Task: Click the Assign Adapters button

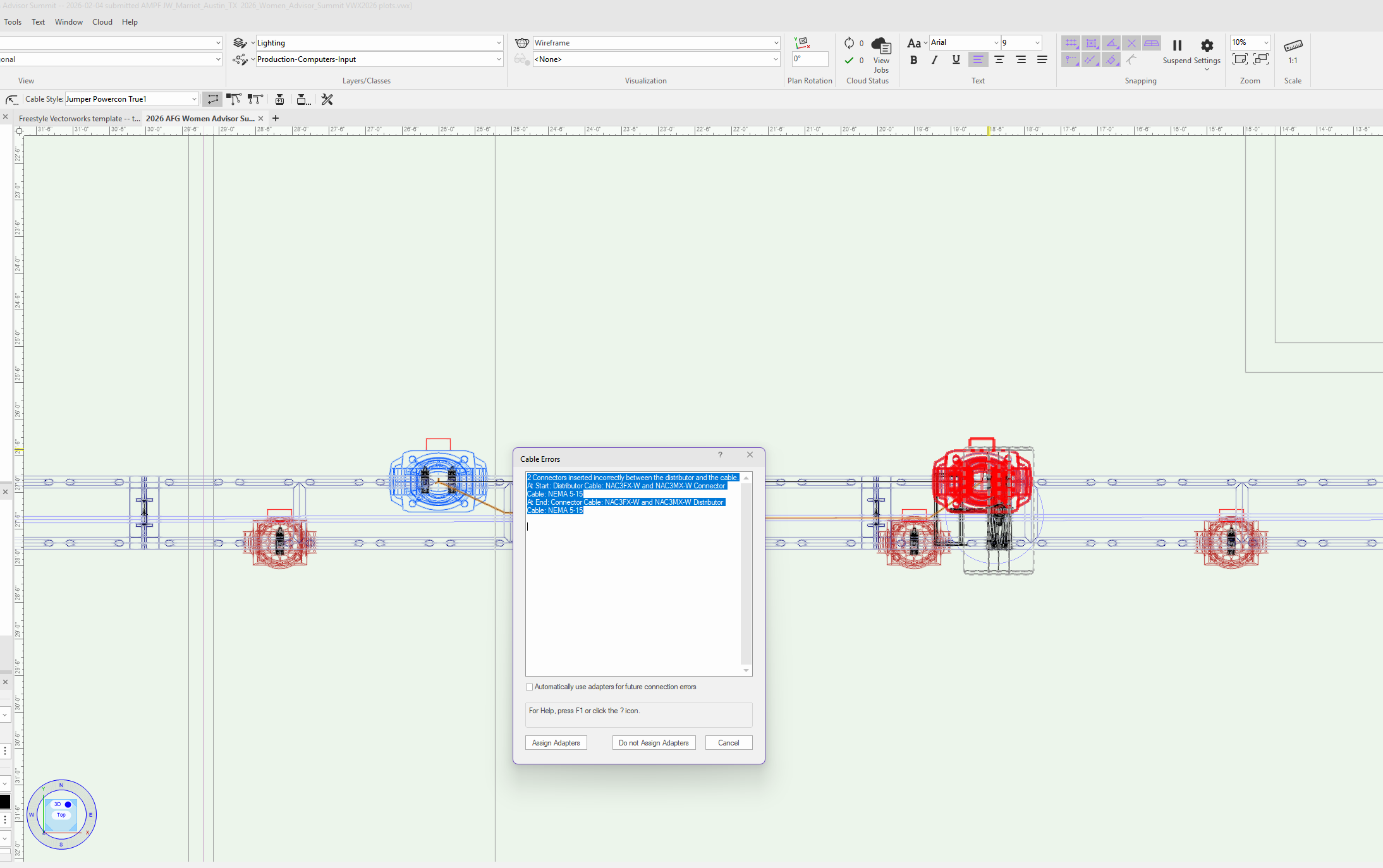Action: pos(556,743)
